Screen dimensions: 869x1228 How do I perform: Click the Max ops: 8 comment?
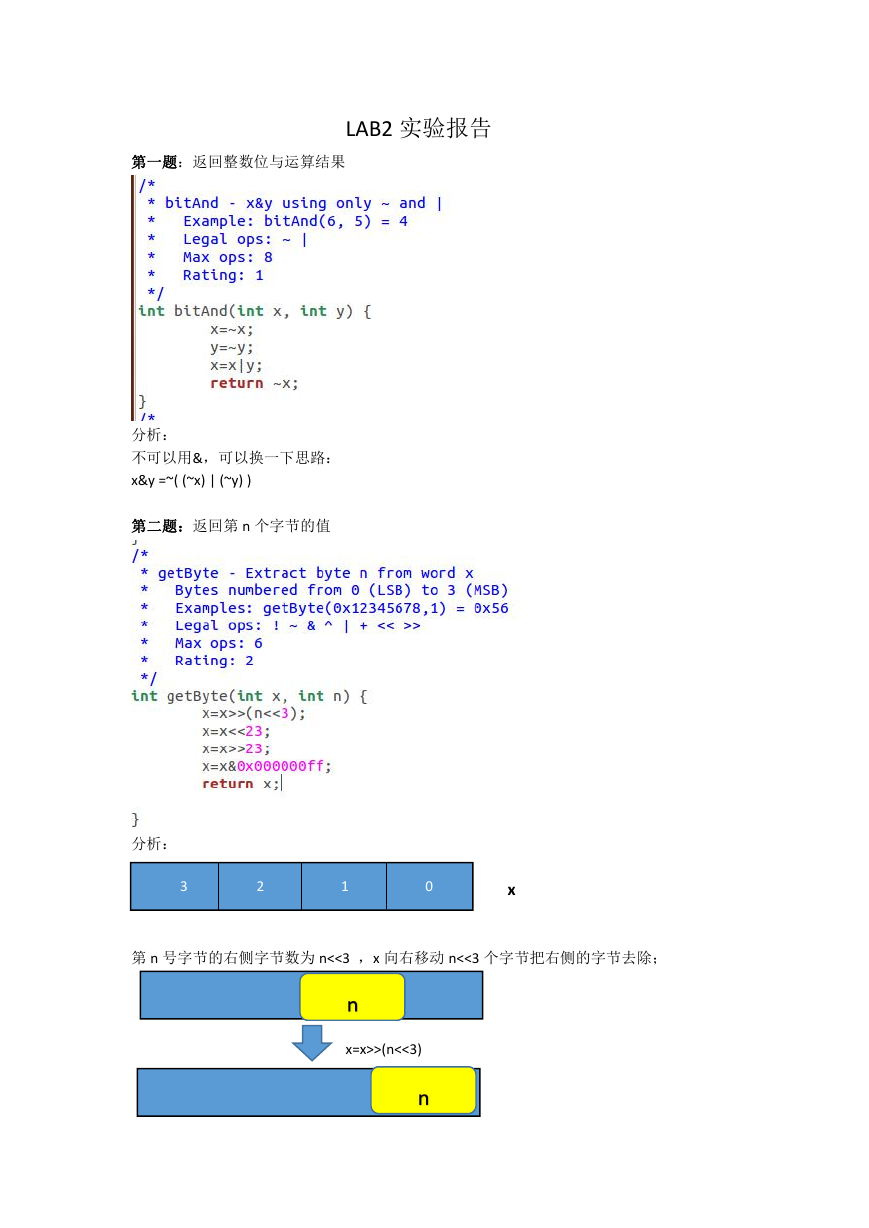coord(228,257)
